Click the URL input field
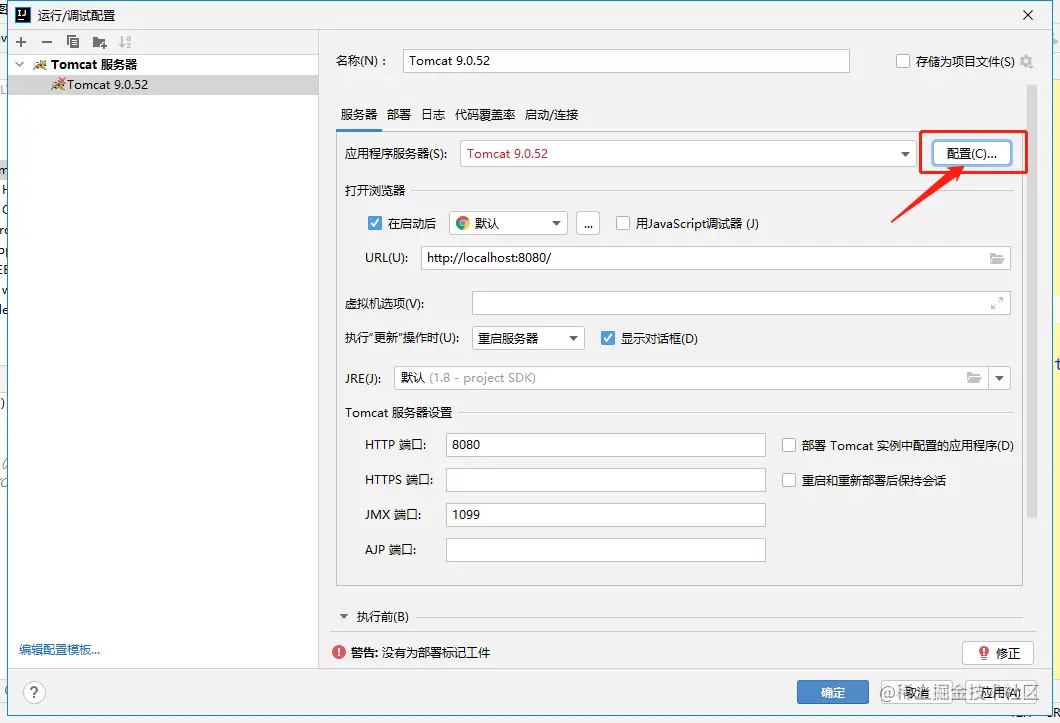1060x723 pixels. 715,258
